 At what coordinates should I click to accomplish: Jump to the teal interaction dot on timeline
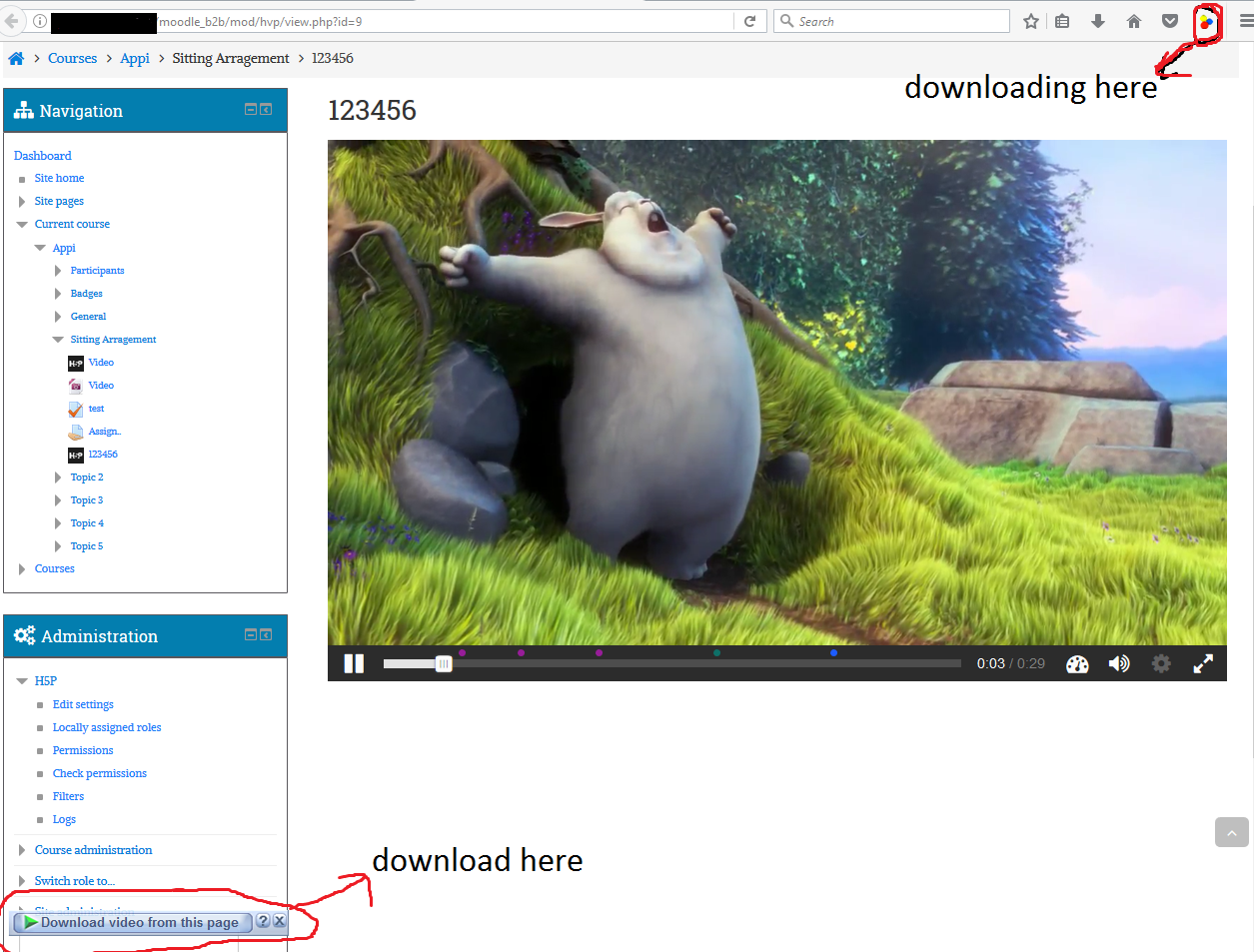click(x=716, y=652)
